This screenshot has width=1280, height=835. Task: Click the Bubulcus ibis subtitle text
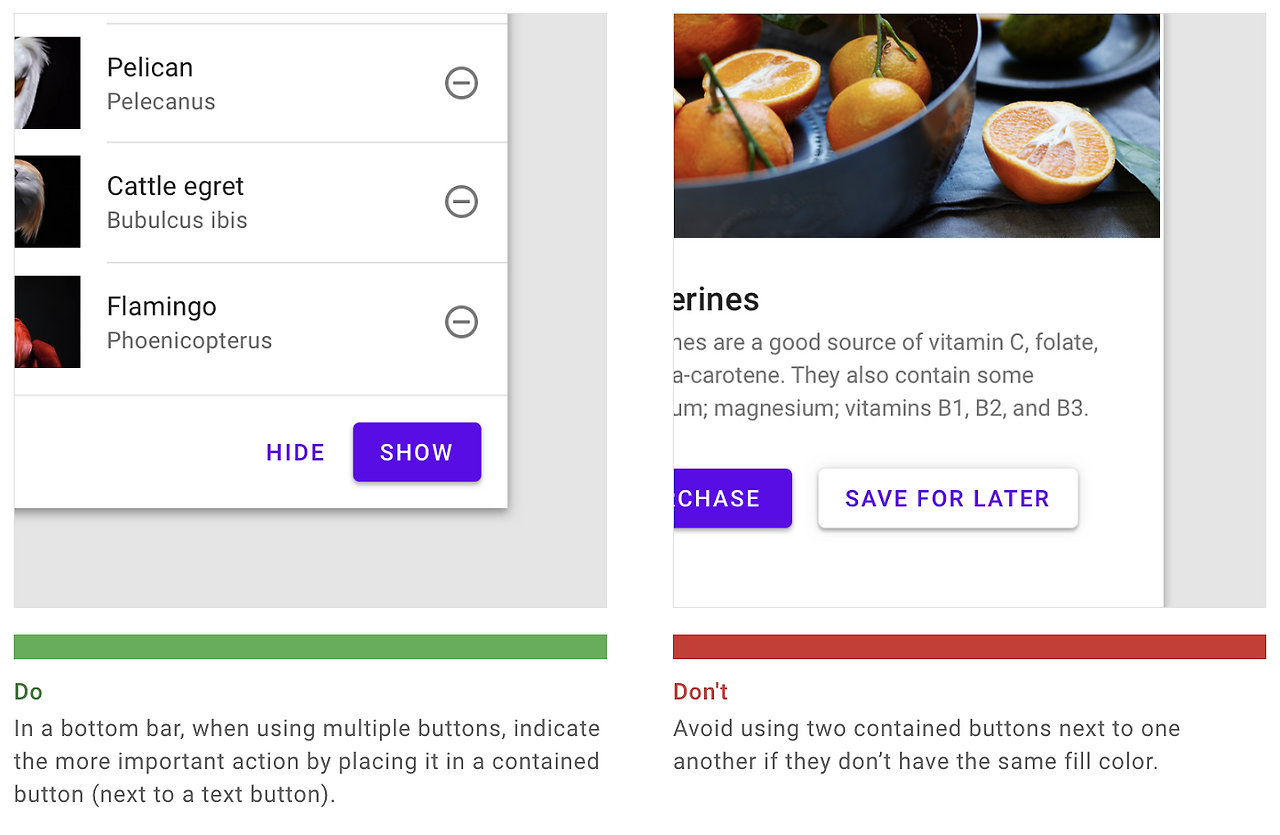(177, 220)
